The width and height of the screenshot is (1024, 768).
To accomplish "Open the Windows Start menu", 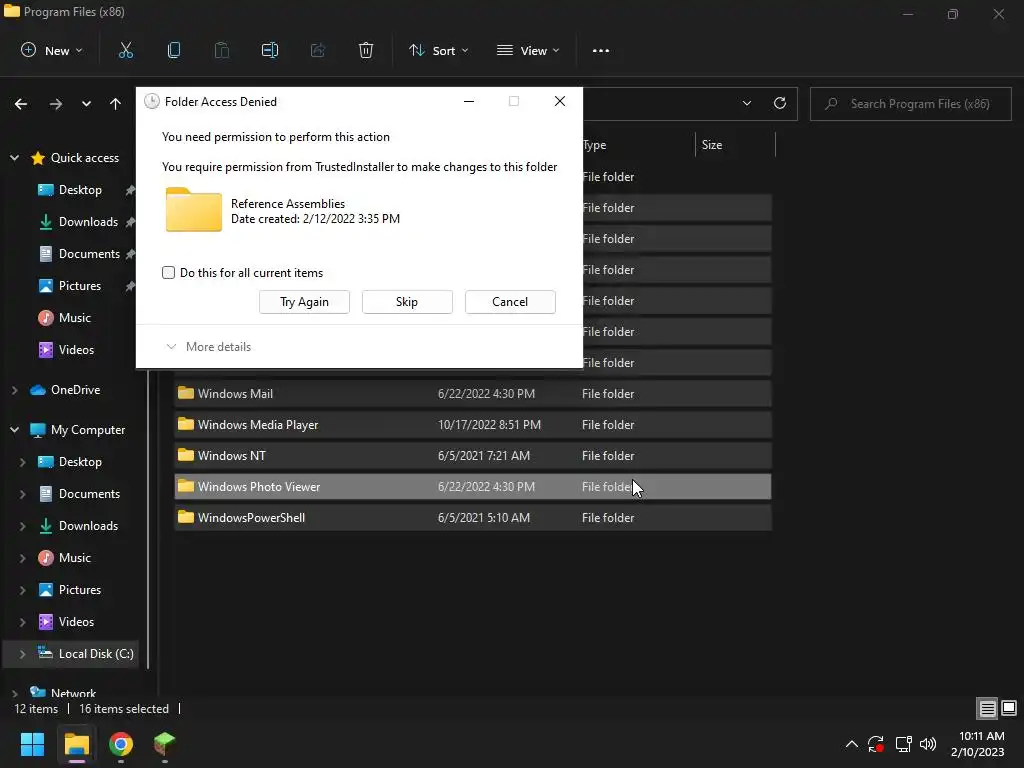I will click(x=32, y=744).
